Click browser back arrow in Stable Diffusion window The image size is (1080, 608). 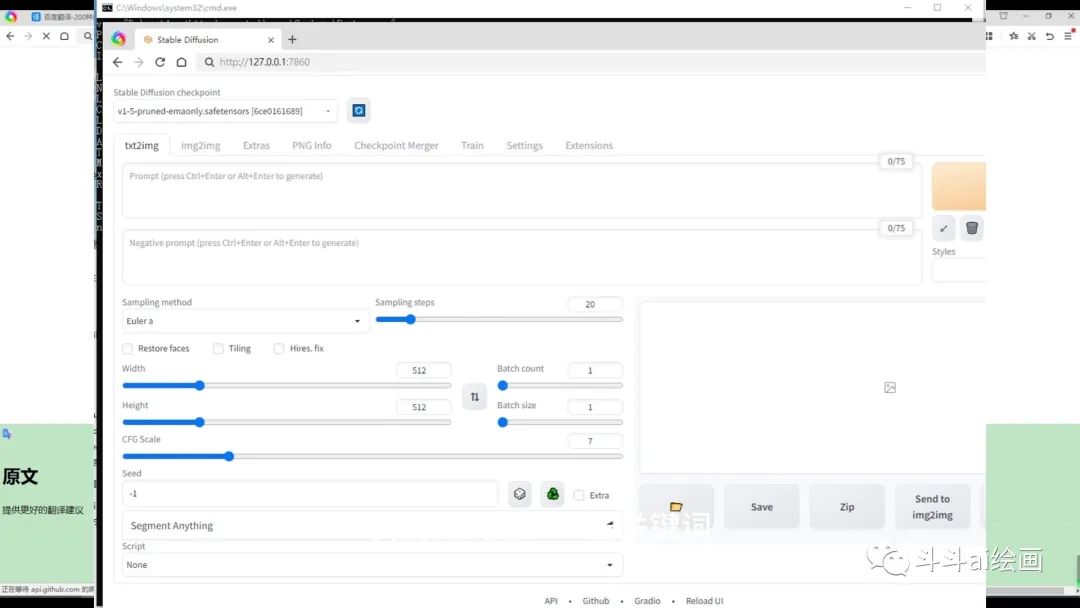(117, 62)
